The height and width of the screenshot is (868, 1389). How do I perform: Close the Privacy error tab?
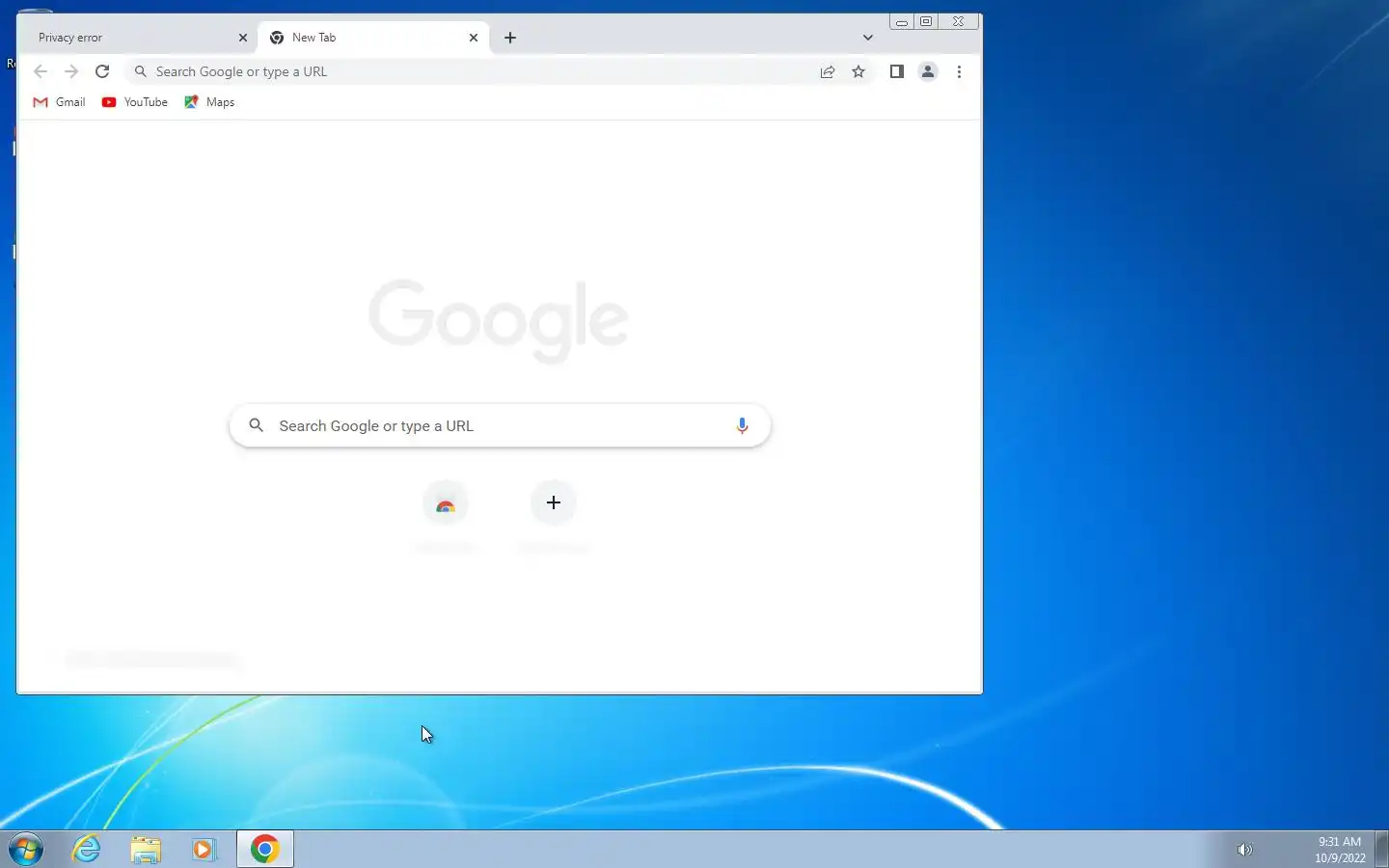click(x=243, y=38)
